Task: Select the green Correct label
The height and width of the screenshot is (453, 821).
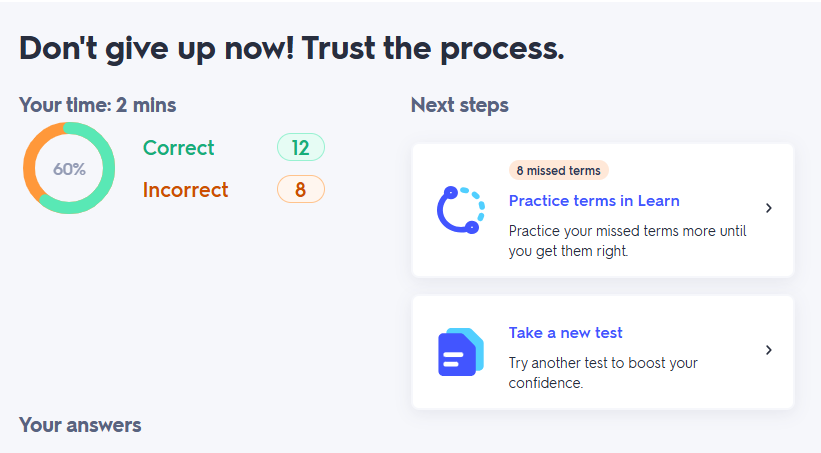Action: click(x=179, y=148)
